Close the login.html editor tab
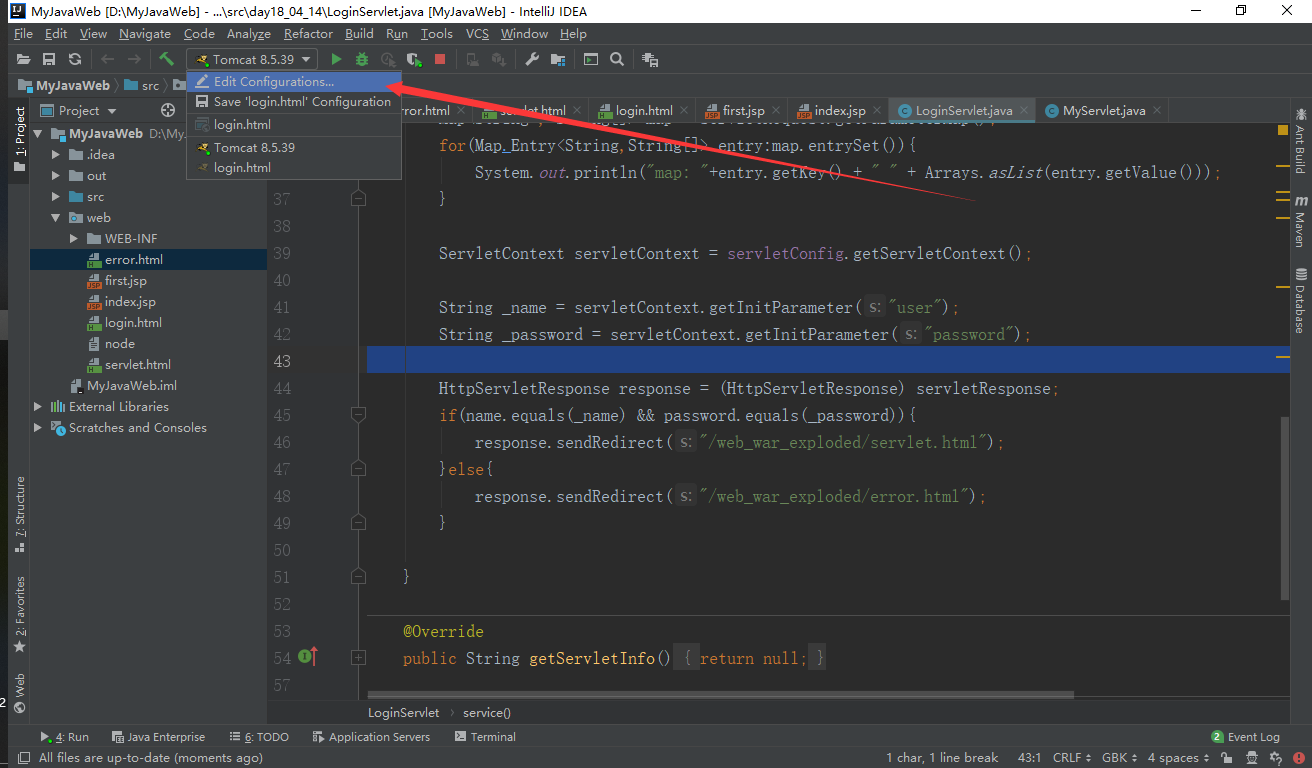Viewport: 1312px width, 768px height. click(684, 110)
